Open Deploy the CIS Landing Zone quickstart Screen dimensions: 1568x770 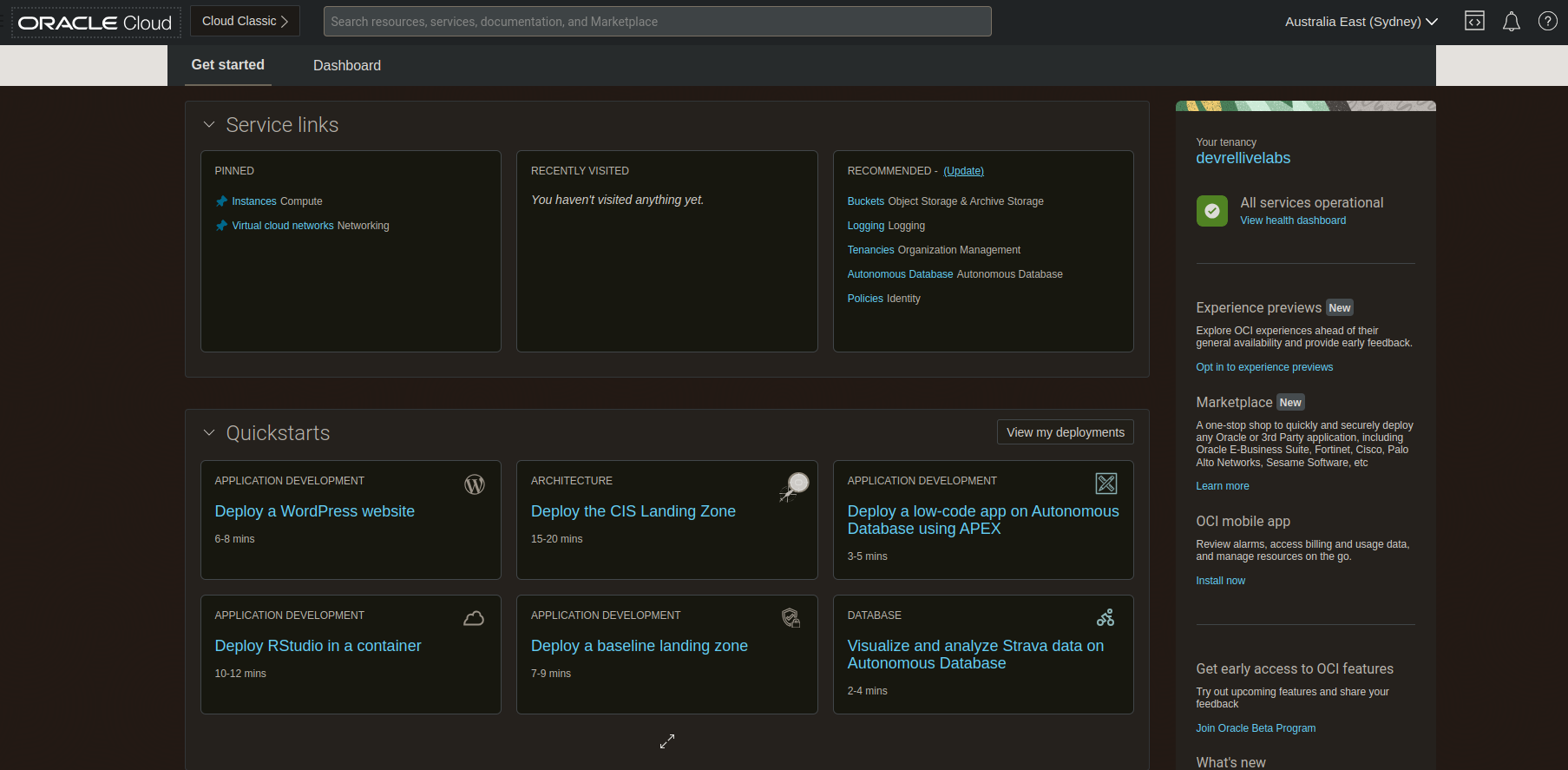pyautogui.click(x=633, y=511)
